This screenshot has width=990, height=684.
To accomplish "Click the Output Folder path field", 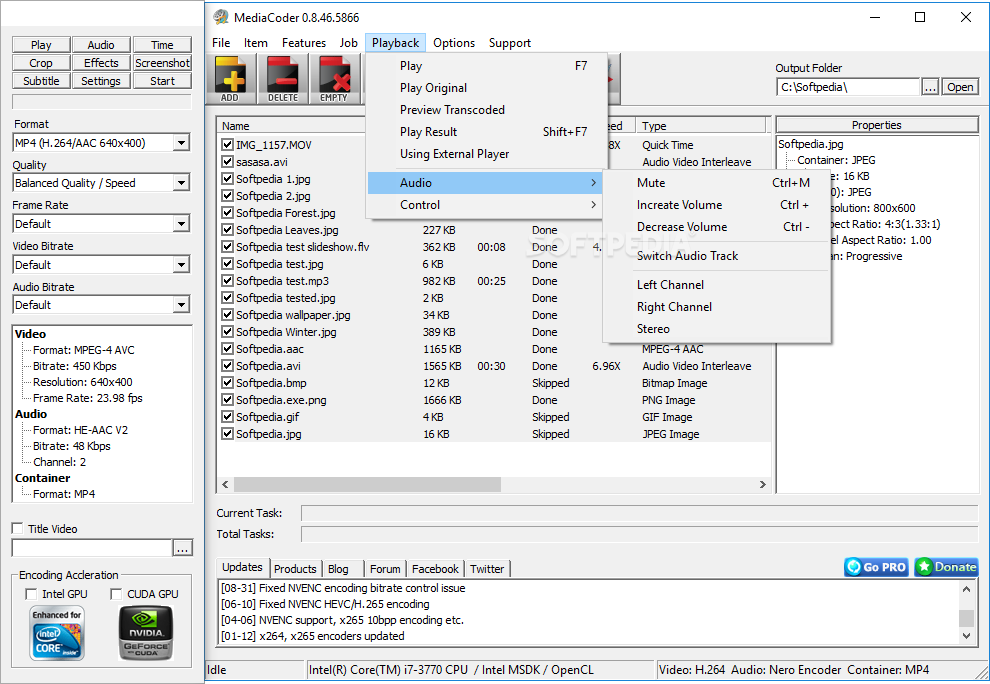I will point(848,87).
